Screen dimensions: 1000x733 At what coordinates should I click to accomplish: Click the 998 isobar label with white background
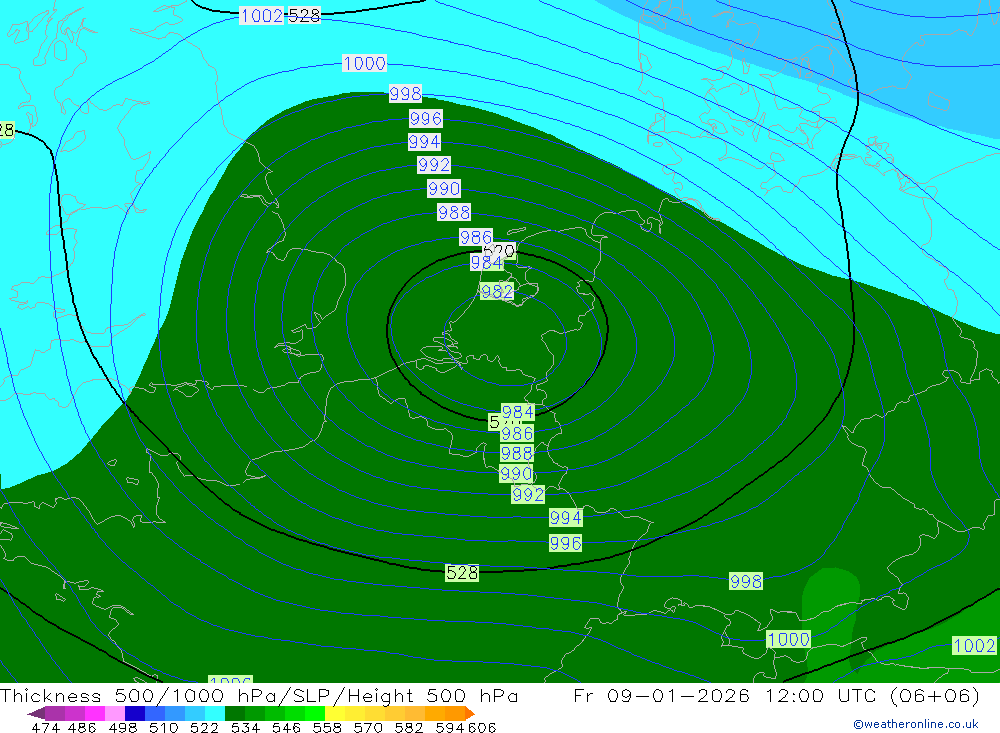point(405,94)
